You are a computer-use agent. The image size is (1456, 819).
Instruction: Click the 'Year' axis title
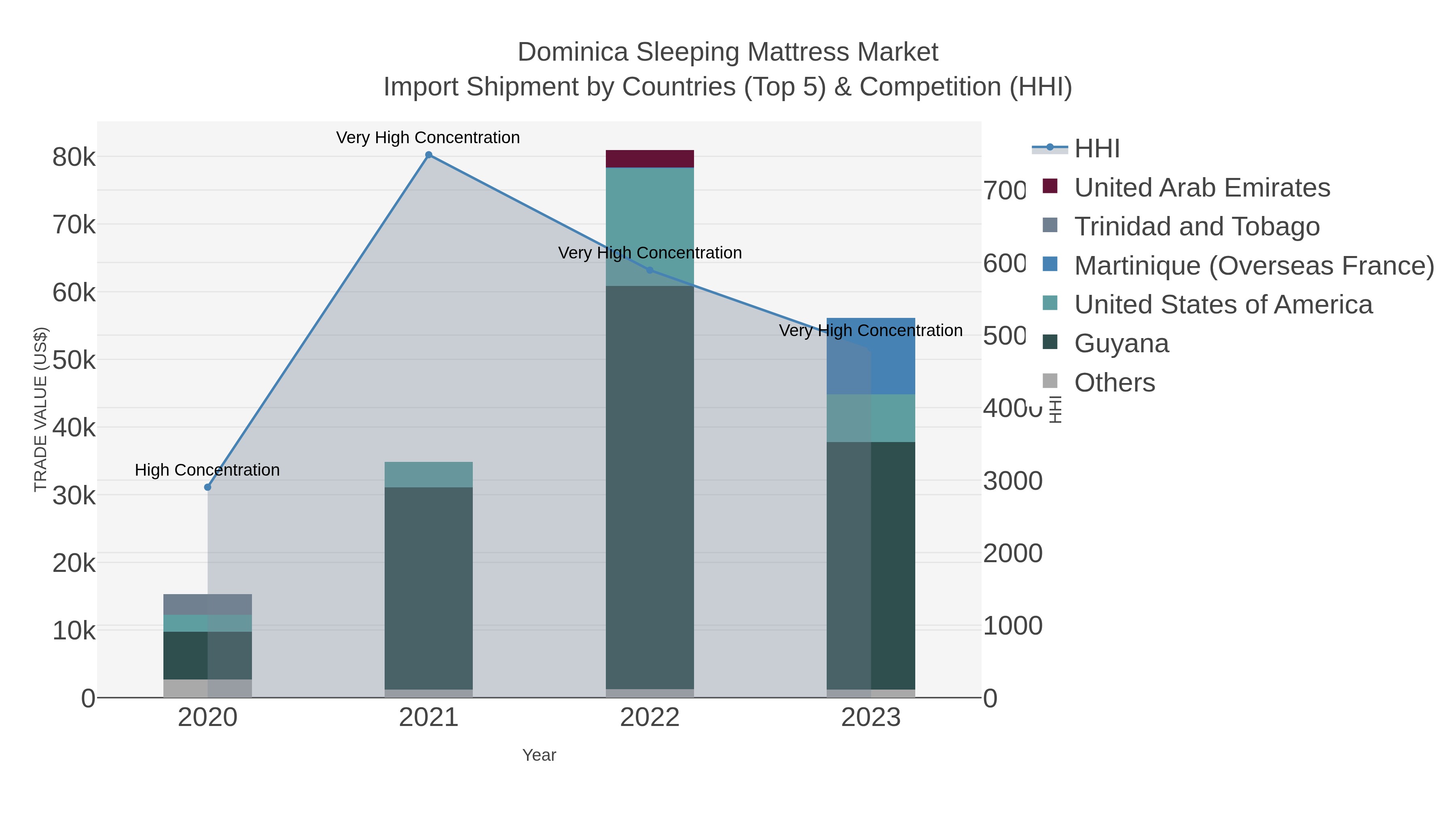point(539,755)
